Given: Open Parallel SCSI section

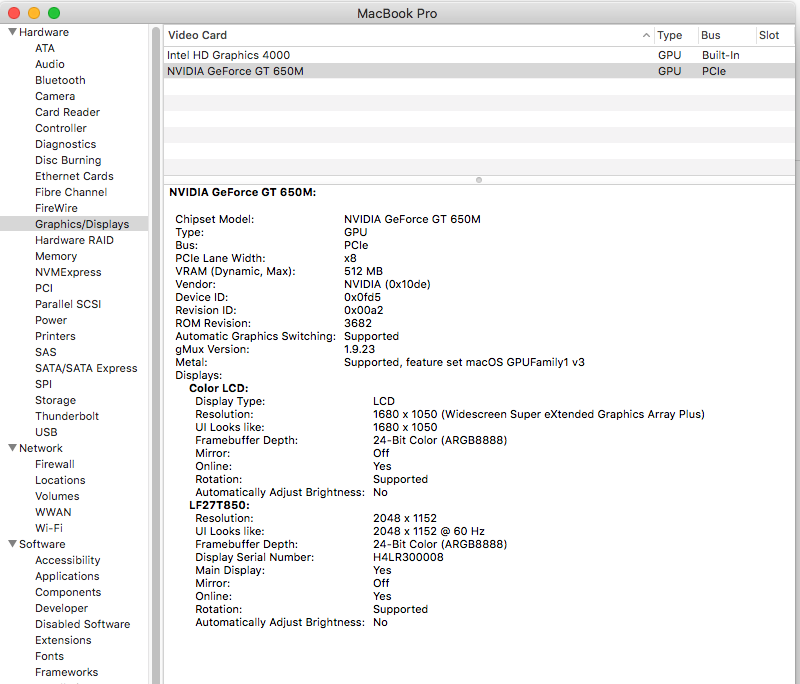Looking at the screenshot, I should pos(68,304).
